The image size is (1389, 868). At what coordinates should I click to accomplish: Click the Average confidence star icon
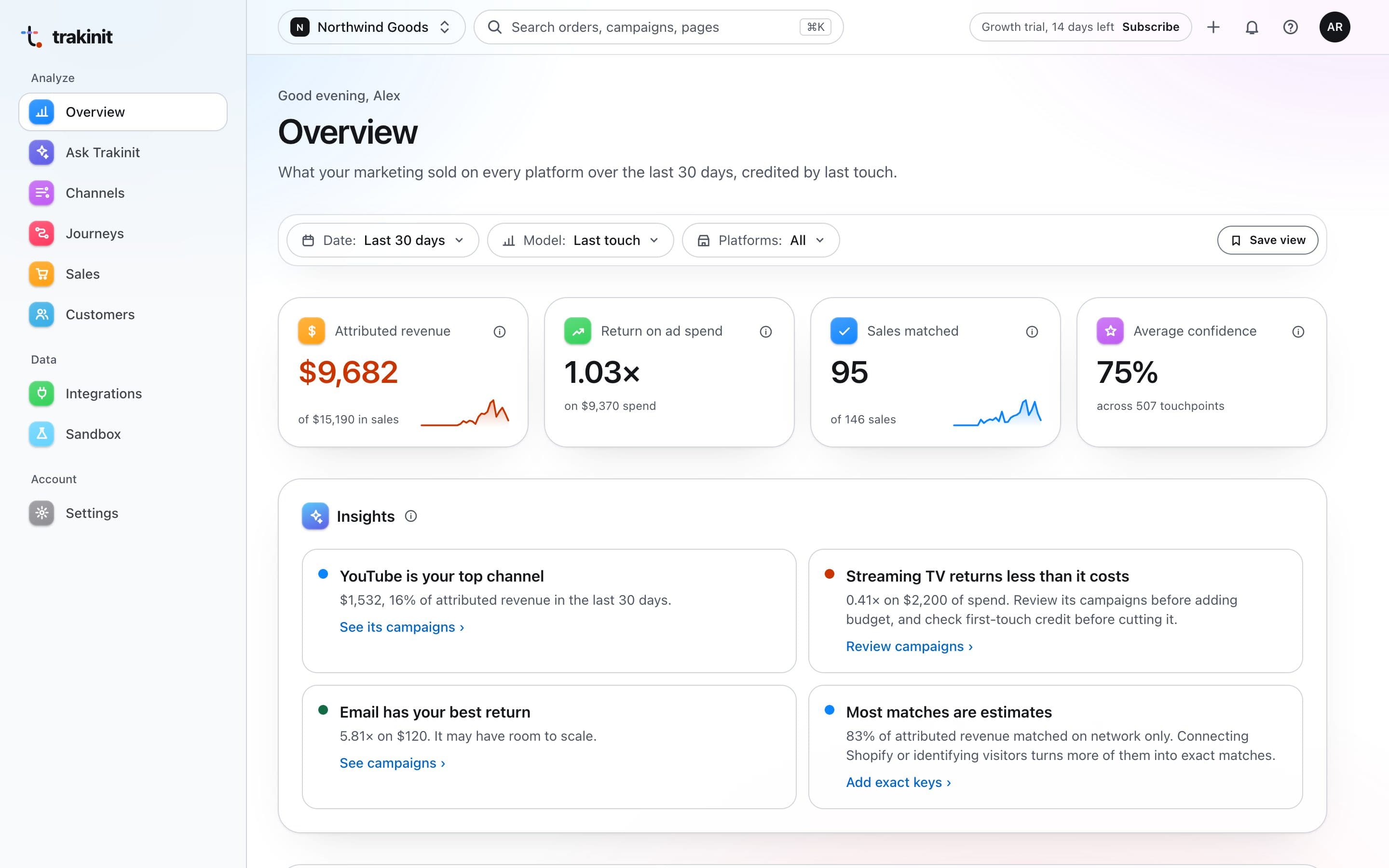point(1110,331)
